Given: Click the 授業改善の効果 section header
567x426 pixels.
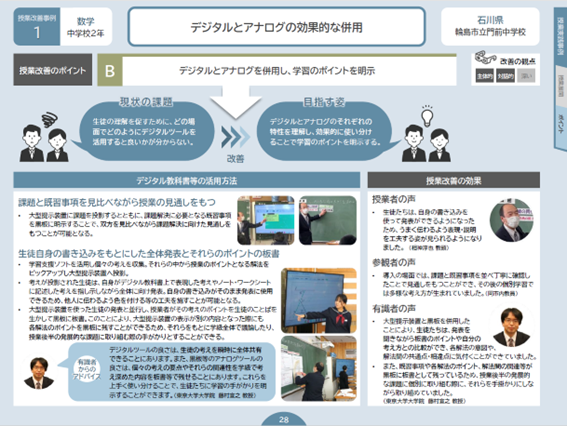Looking at the screenshot, I should click(x=453, y=180).
